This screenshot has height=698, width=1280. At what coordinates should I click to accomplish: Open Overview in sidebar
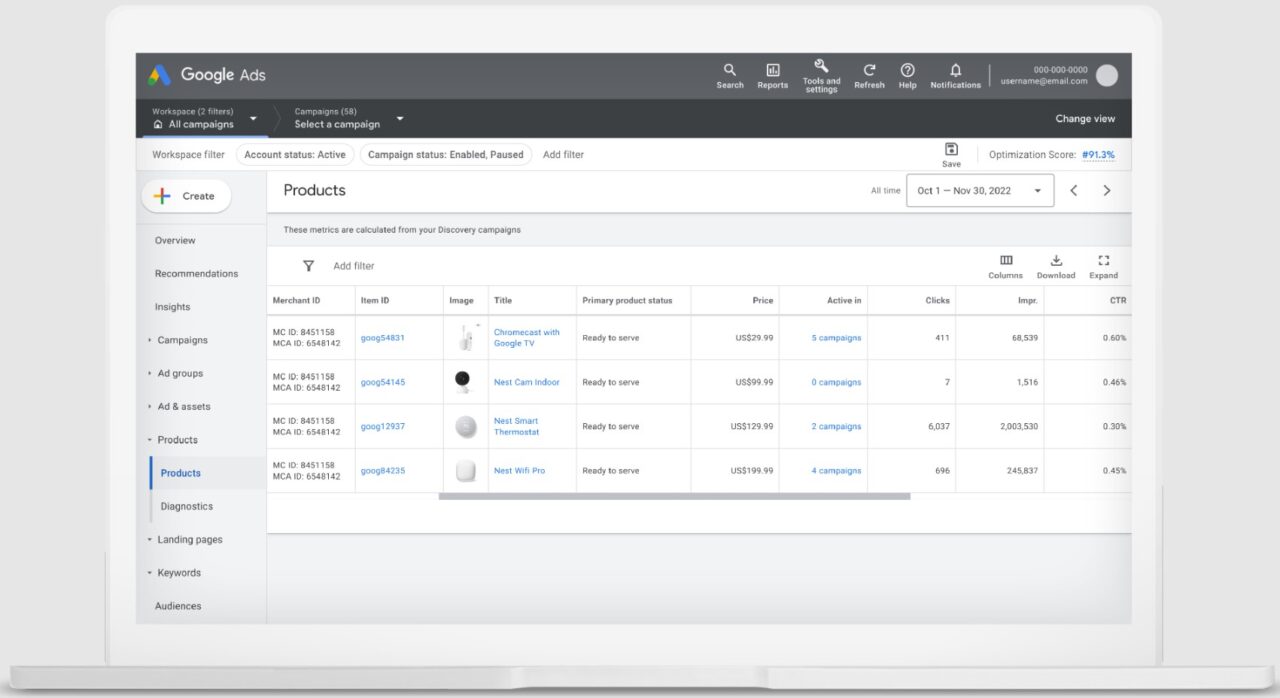click(175, 240)
